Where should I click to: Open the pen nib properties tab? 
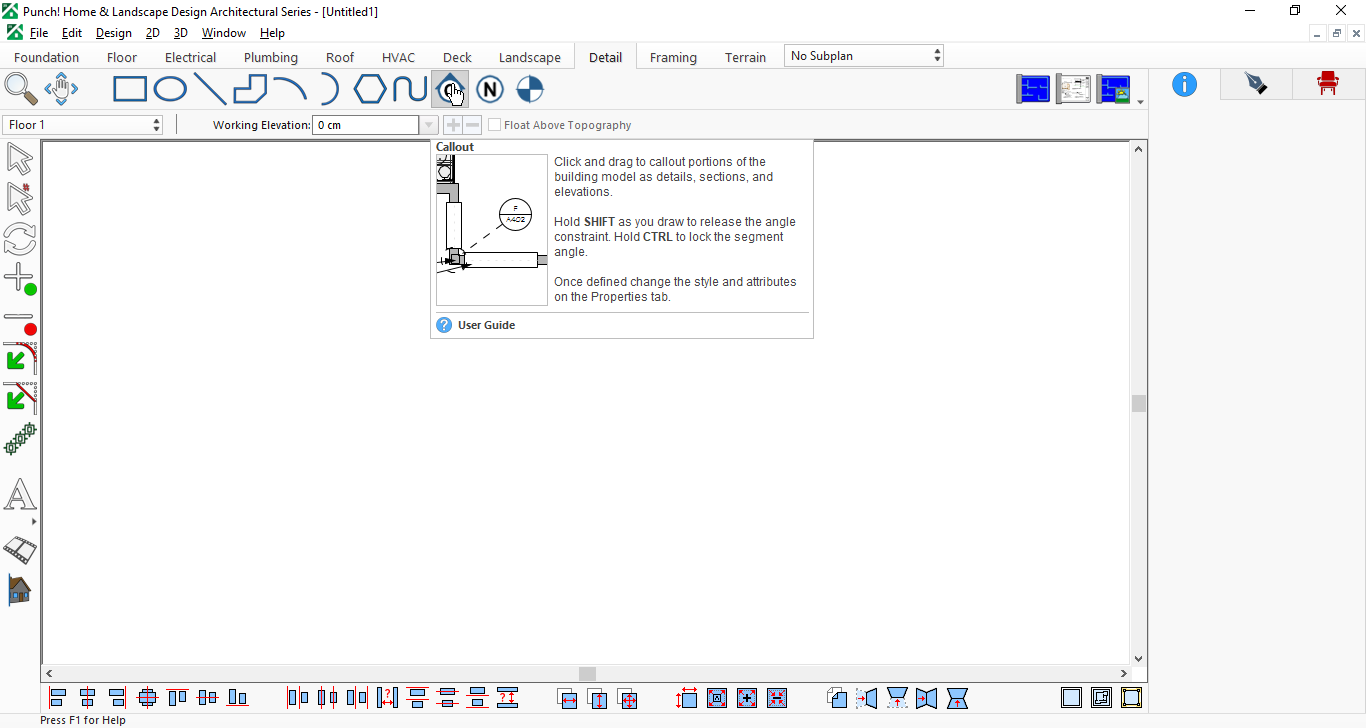point(1256,84)
